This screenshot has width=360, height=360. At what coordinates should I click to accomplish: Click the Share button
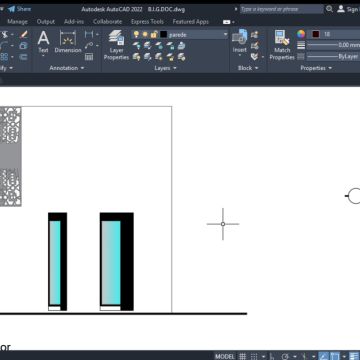(x=19, y=9)
